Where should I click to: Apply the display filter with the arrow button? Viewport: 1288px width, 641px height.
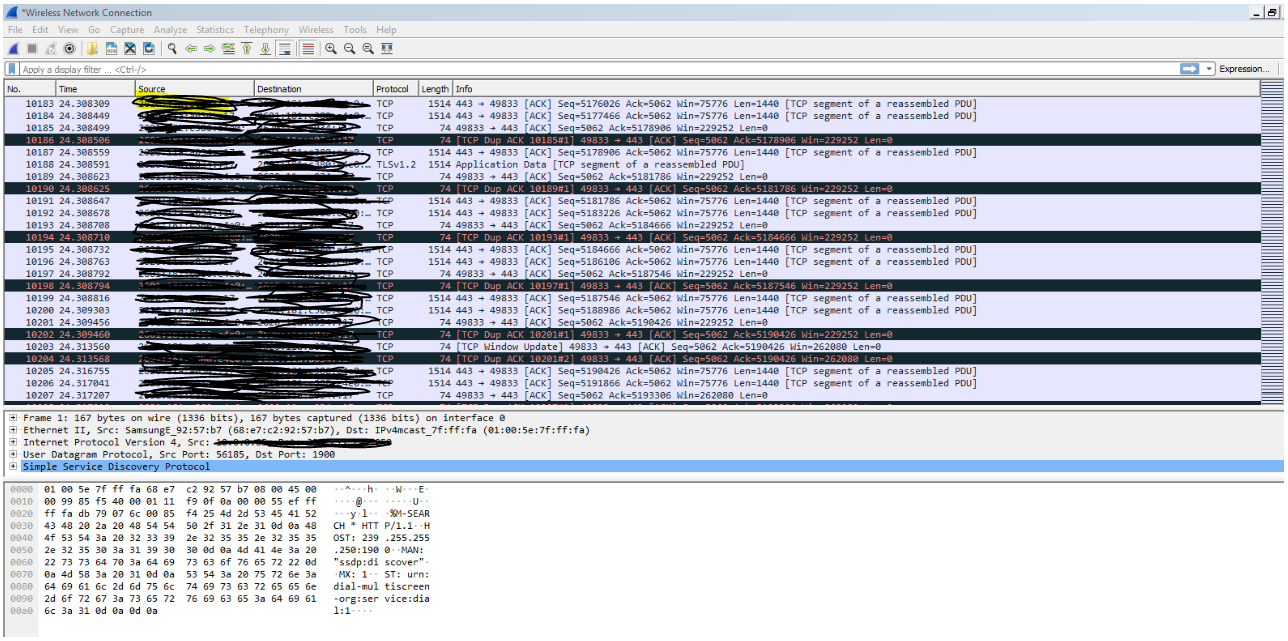(1189, 69)
